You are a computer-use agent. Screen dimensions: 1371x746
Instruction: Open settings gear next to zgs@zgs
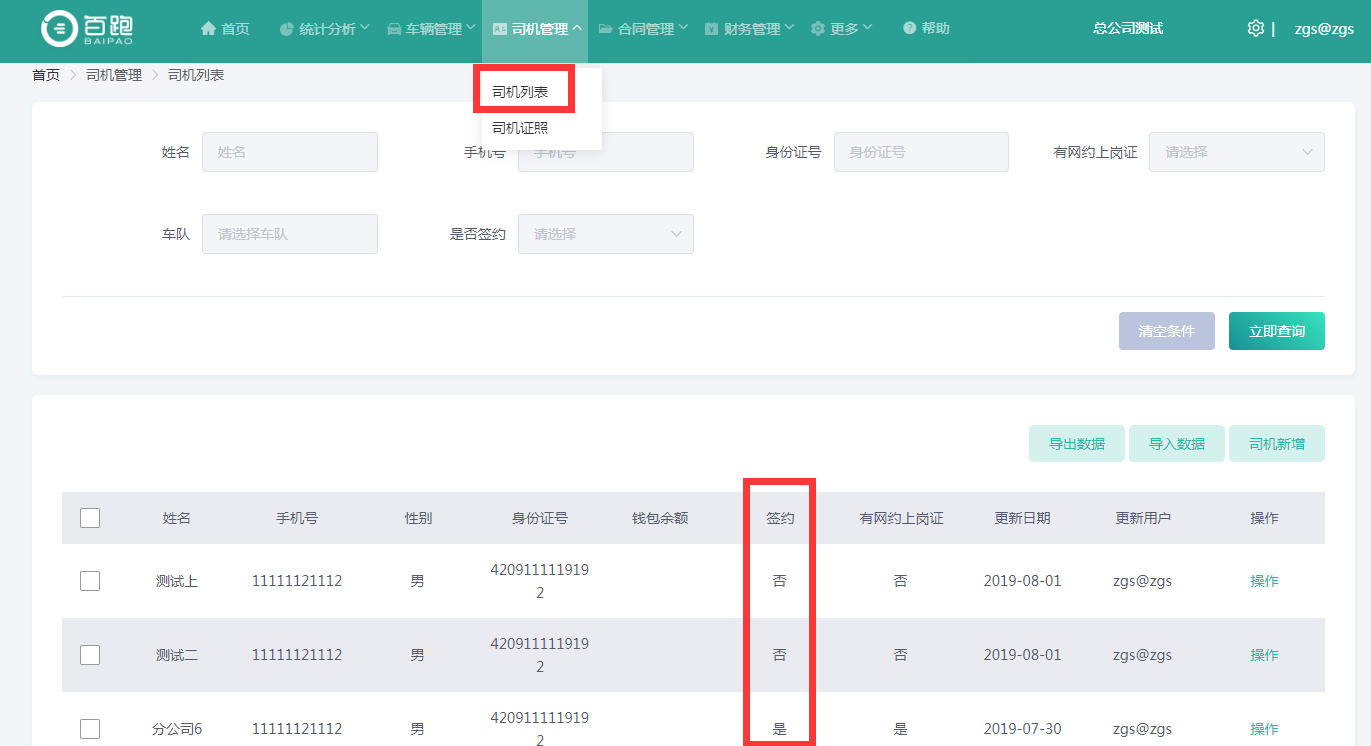coord(1256,29)
